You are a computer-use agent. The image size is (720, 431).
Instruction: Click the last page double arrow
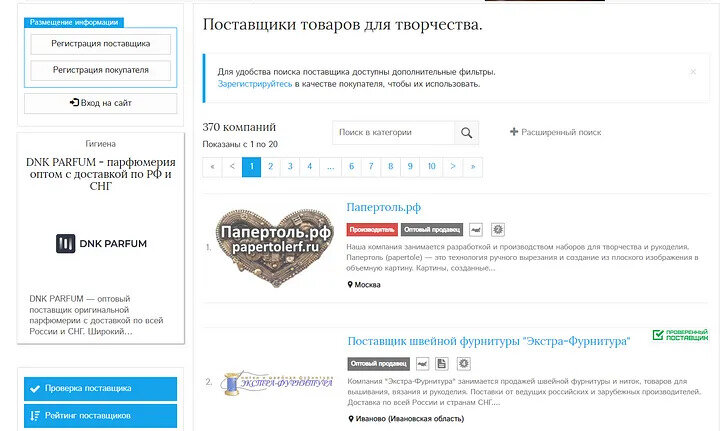tap(472, 167)
